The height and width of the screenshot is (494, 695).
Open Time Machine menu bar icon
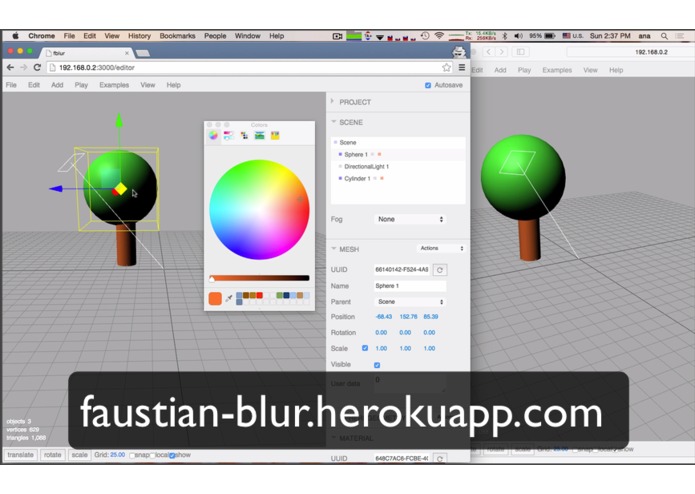click(425, 36)
